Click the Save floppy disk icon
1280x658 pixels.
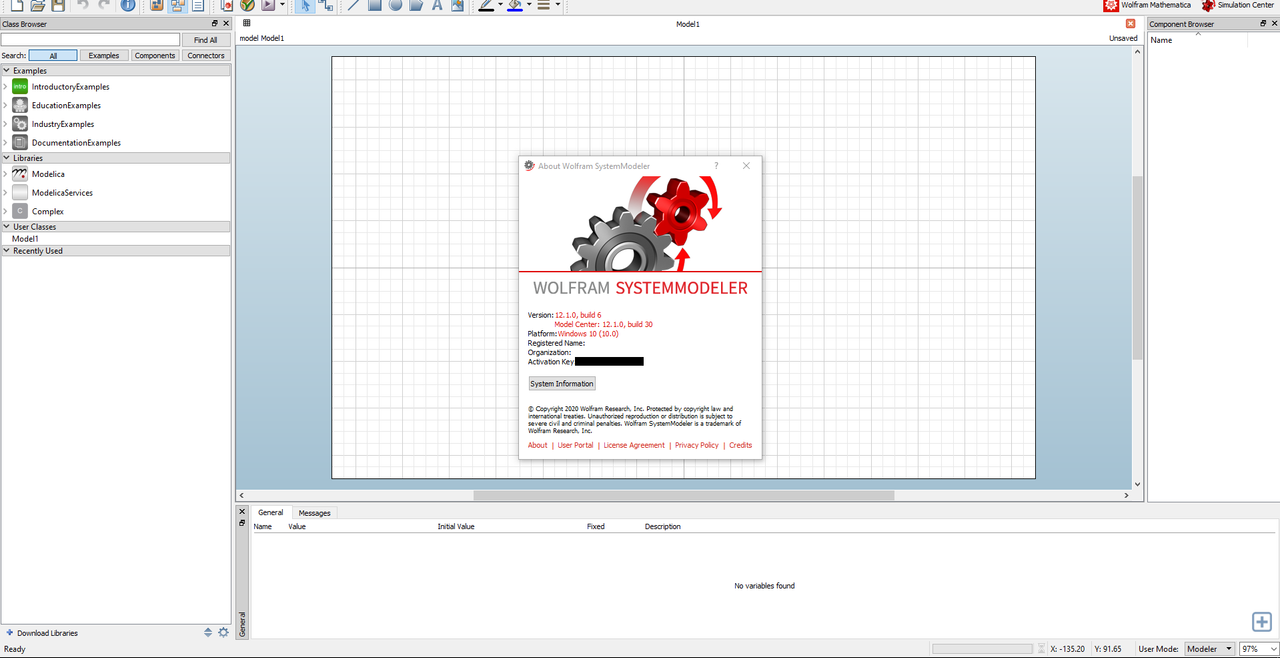[58, 5]
